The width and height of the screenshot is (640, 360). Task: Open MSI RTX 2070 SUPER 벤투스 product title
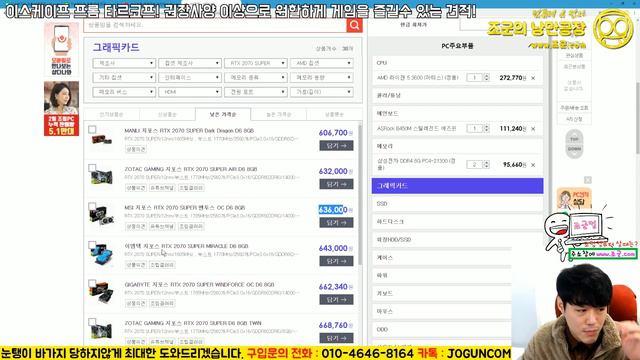(x=185, y=207)
